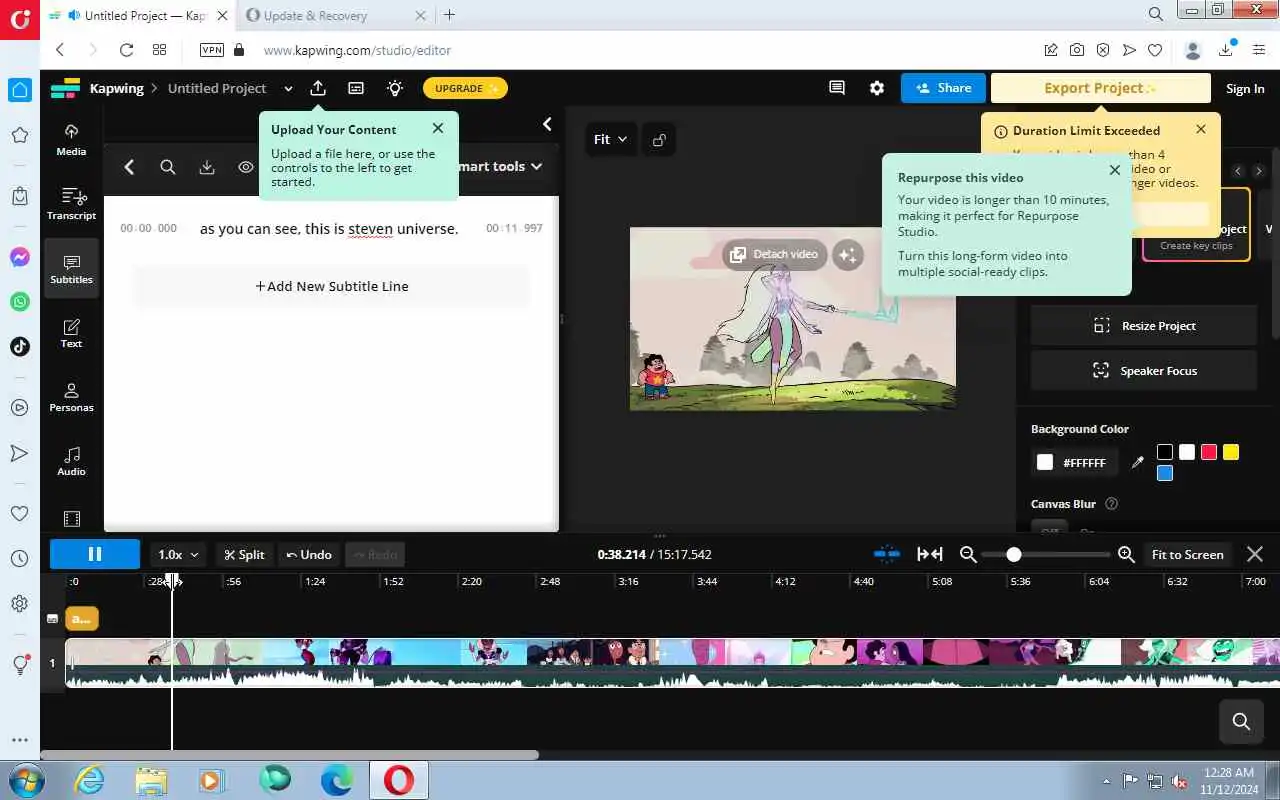The image size is (1280, 800).
Task: Click Speaker Focus button
Action: point(1144,371)
